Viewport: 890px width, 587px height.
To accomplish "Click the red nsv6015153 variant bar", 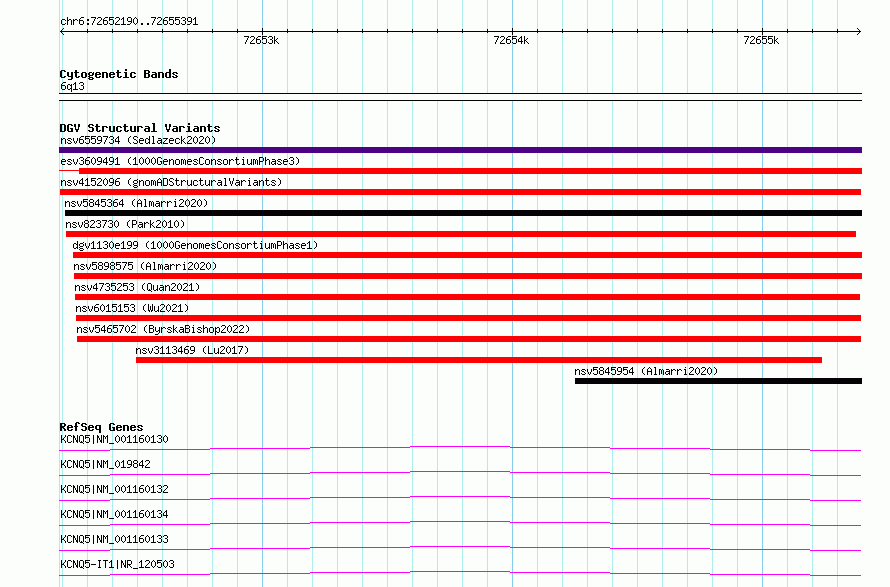I will 468,318.
